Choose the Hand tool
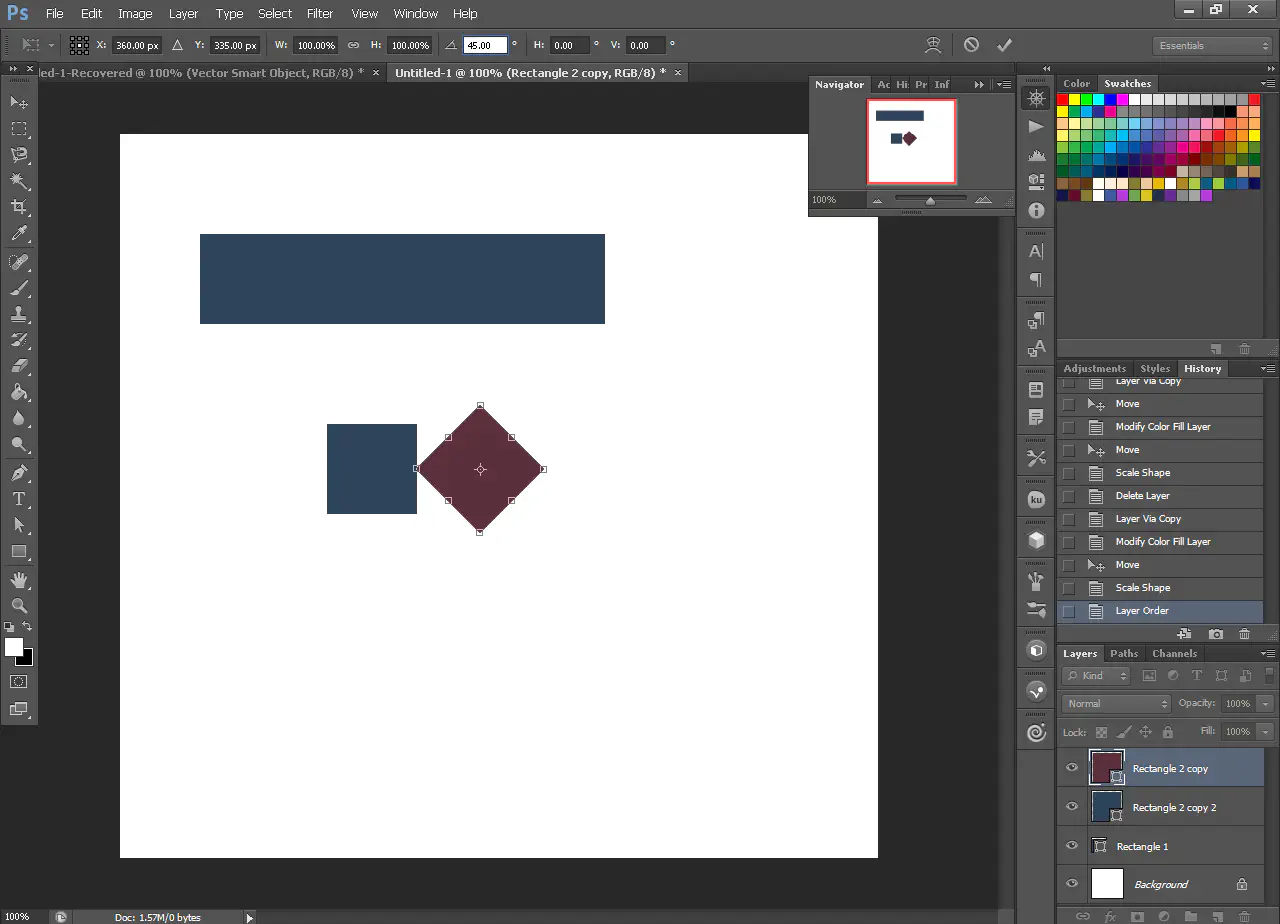The width and height of the screenshot is (1280, 924). click(x=18, y=580)
